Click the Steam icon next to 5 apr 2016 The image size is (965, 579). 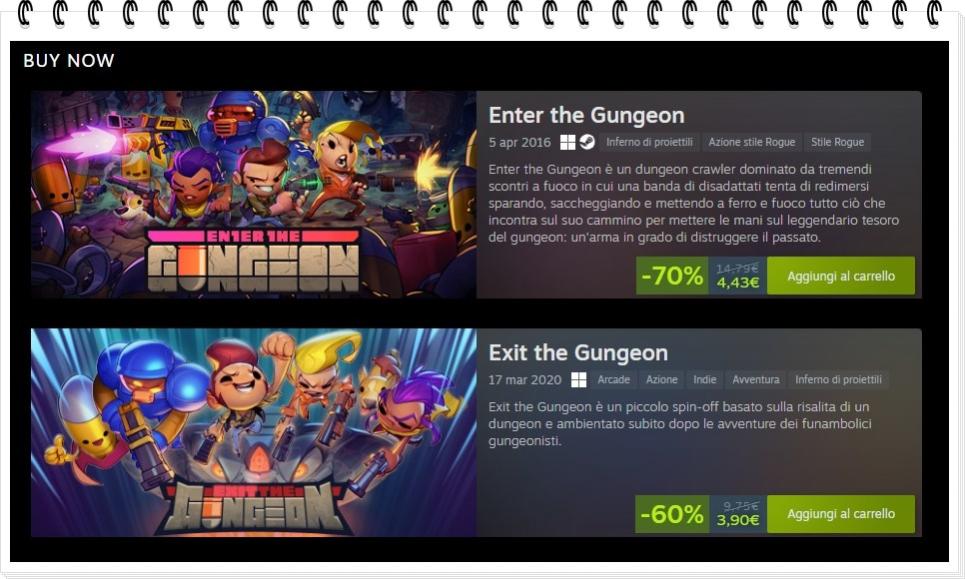click(x=587, y=143)
